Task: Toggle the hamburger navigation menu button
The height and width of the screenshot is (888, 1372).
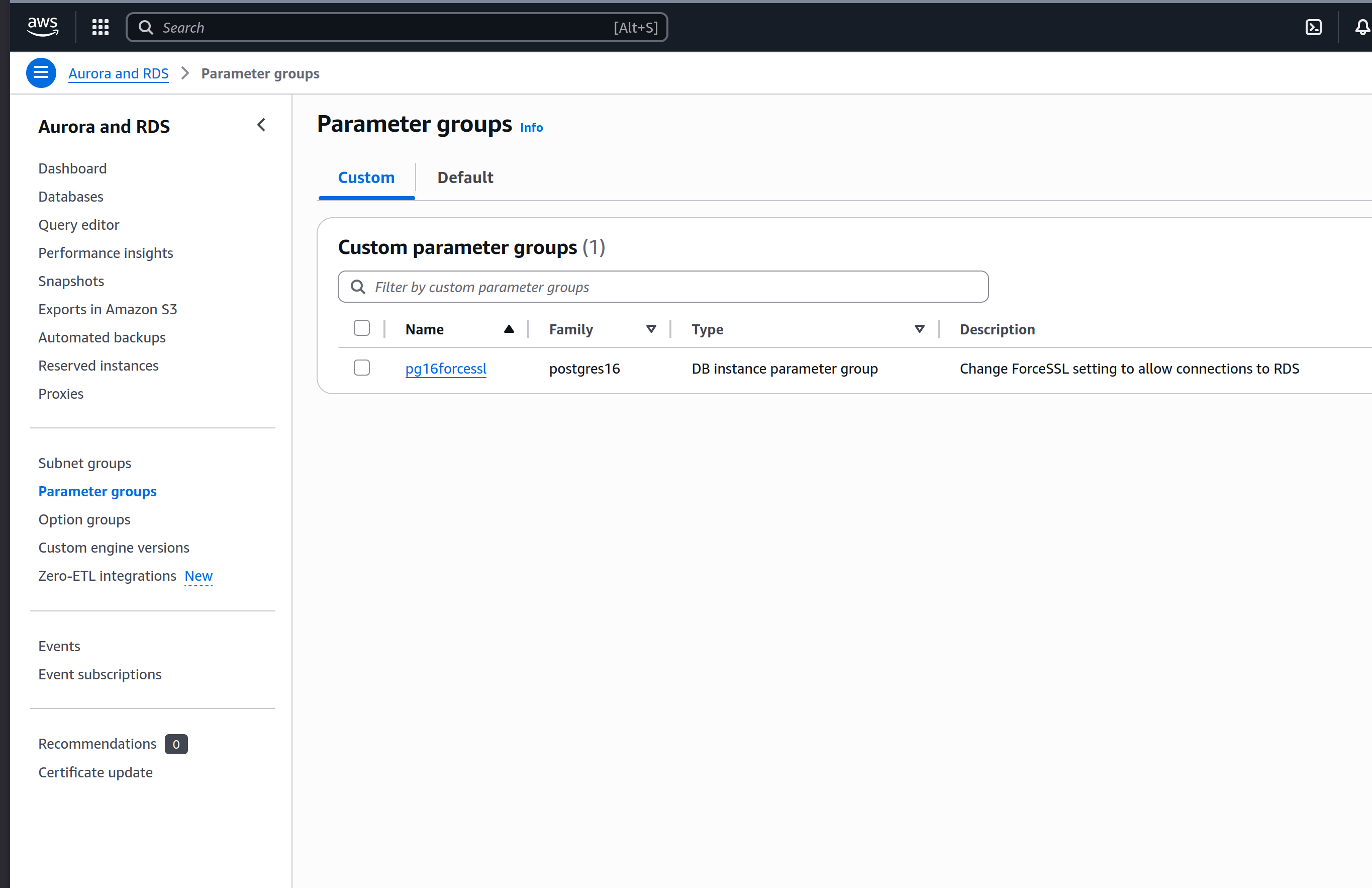Action: 41,72
